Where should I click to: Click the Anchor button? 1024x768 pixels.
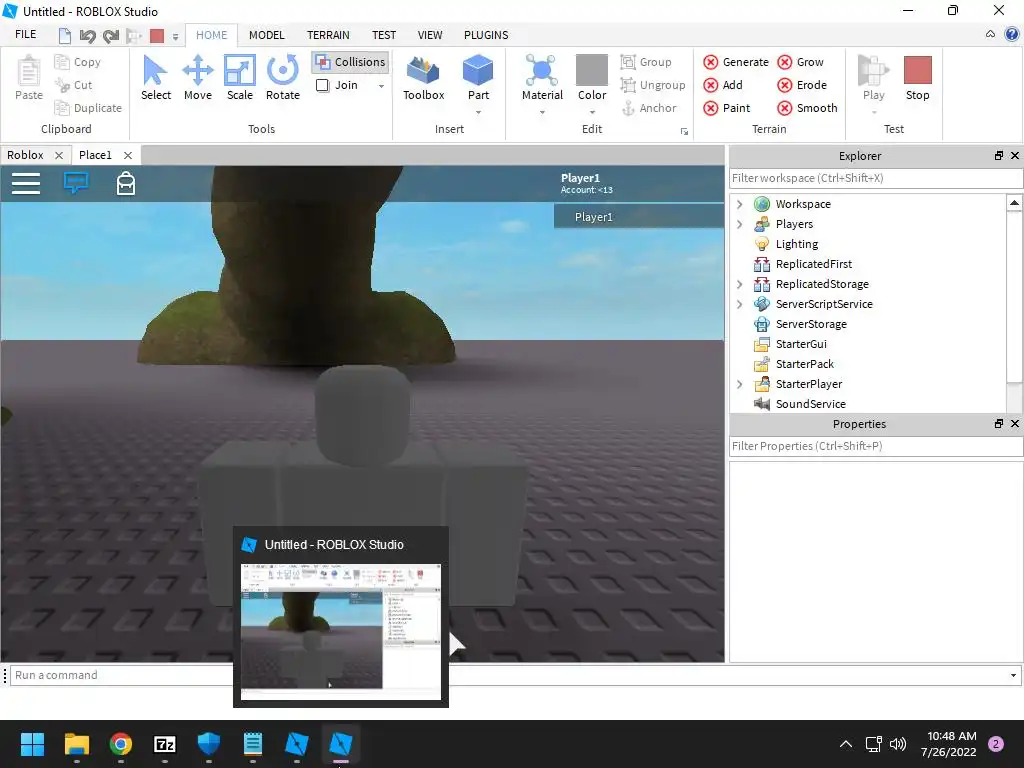point(648,108)
